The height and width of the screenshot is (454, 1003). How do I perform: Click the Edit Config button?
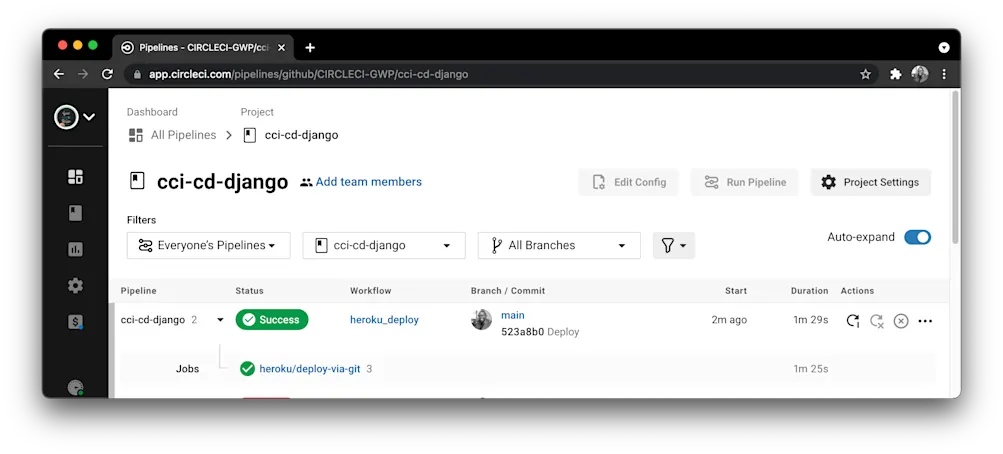[x=628, y=182]
